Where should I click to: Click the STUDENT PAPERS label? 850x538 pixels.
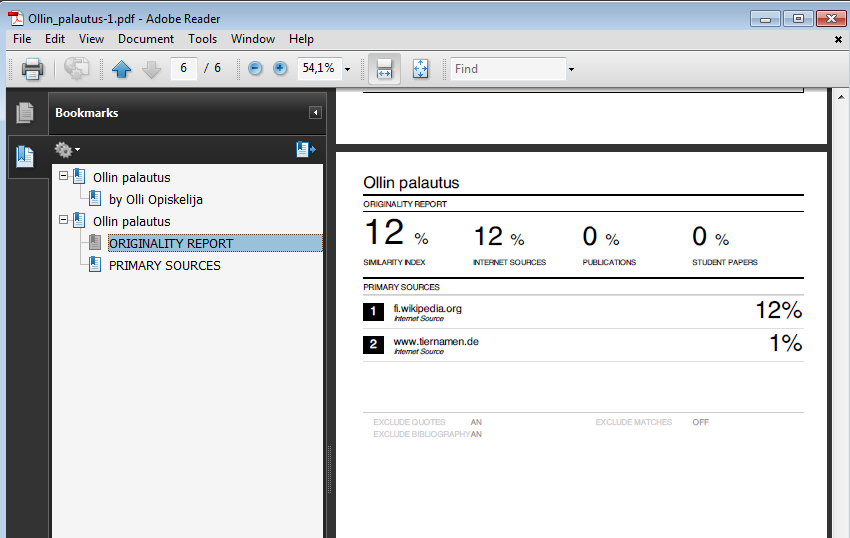725,262
